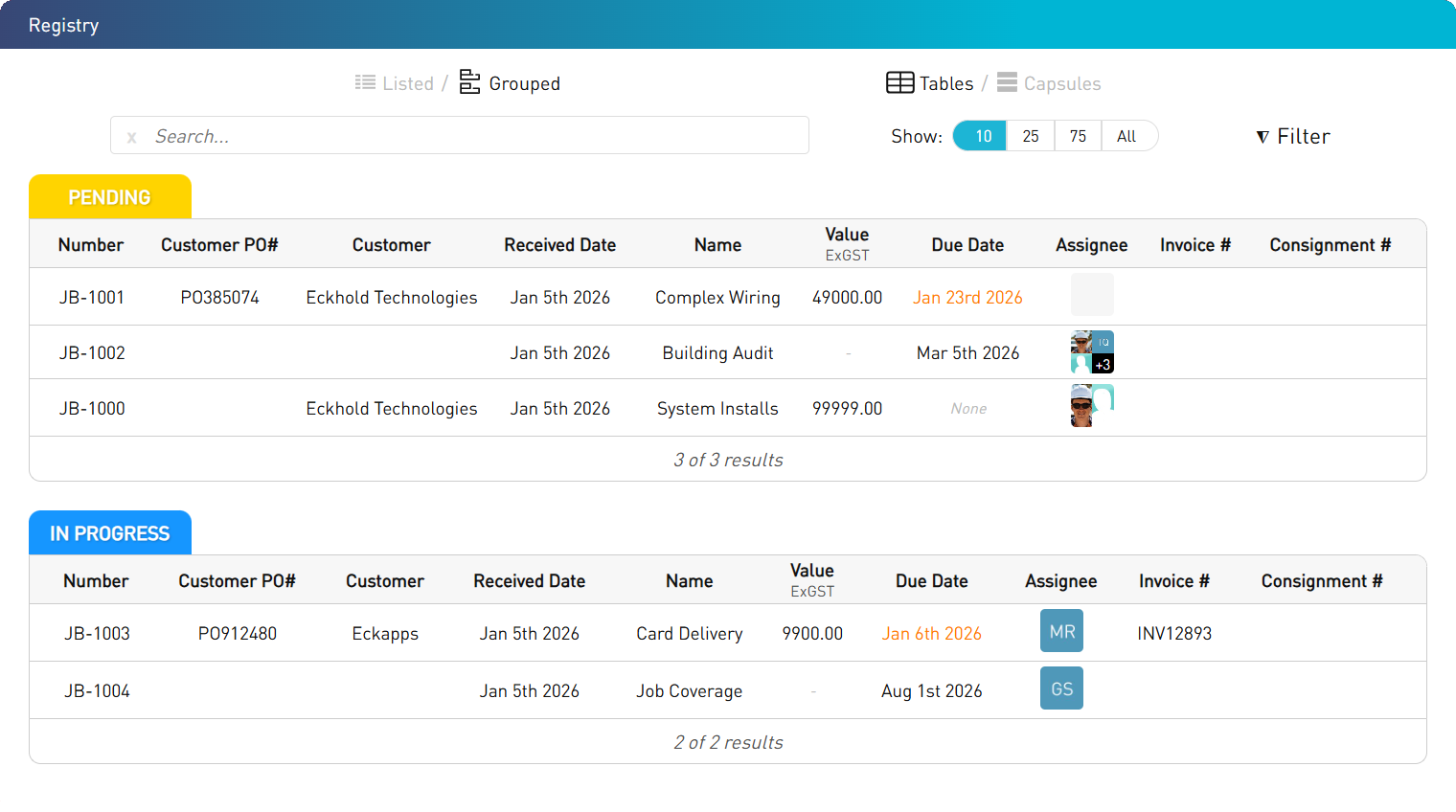Select the IN PROGRESS group tab
The height and width of the screenshot is (812, 1456).
pyautogui.click(x=110, y=533)
